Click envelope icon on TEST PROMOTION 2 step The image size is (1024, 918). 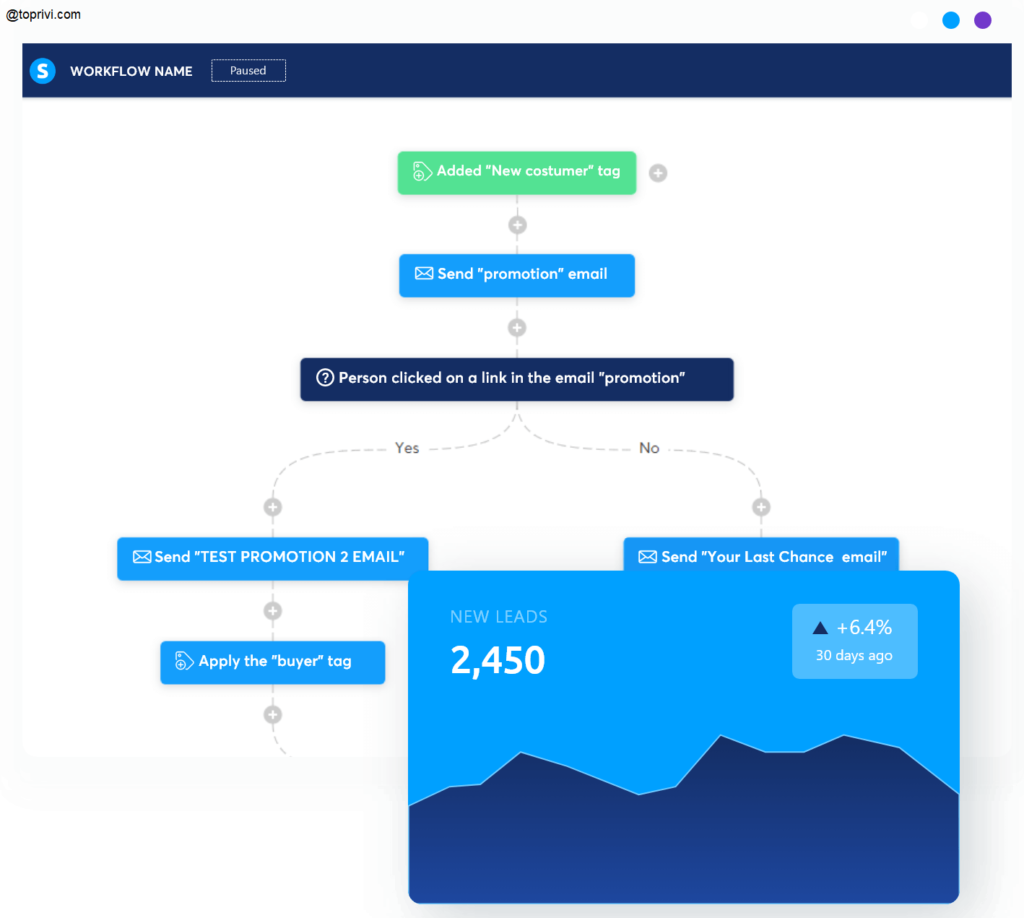142,557
